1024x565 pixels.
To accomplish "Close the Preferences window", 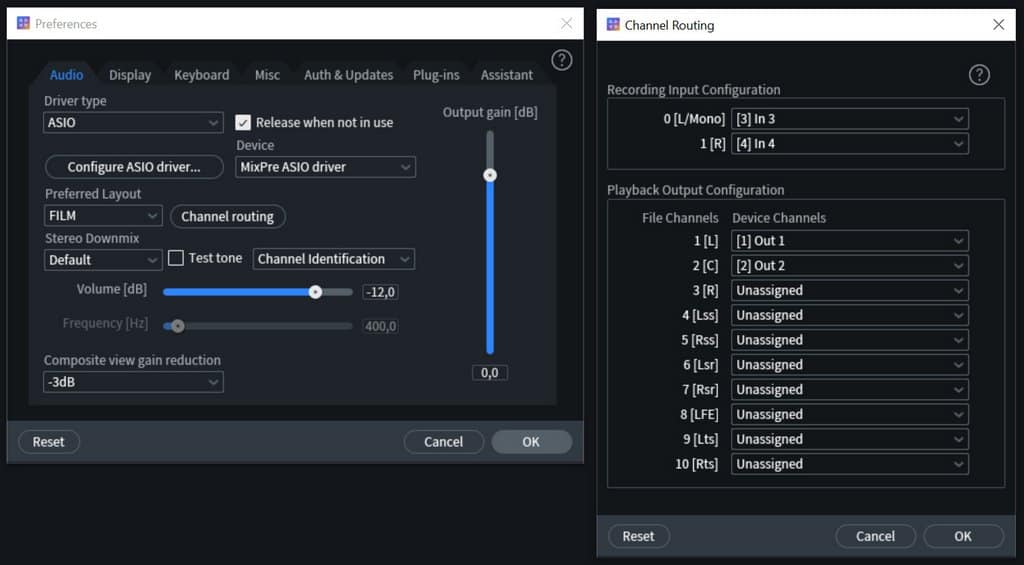I will point(567,23).
